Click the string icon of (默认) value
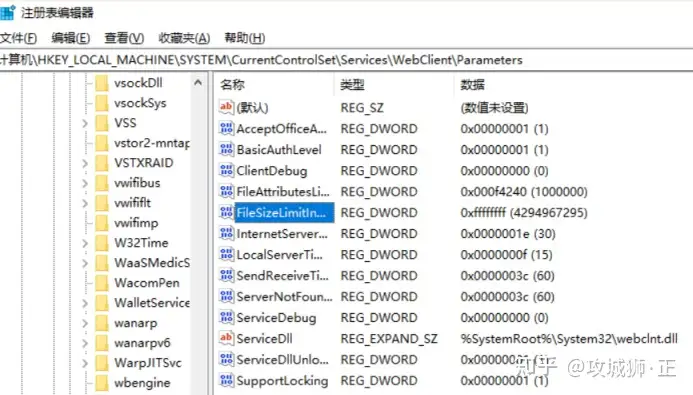Screen dimensions: 693x395 pos(226,107)
